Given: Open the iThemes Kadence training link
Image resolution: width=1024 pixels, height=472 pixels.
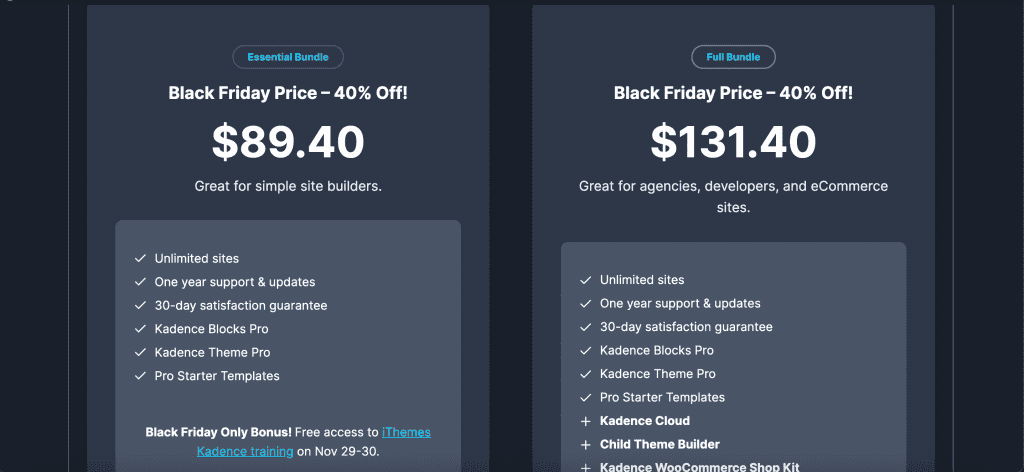Looking at the screenshot, I should click(x=313, y=441).
